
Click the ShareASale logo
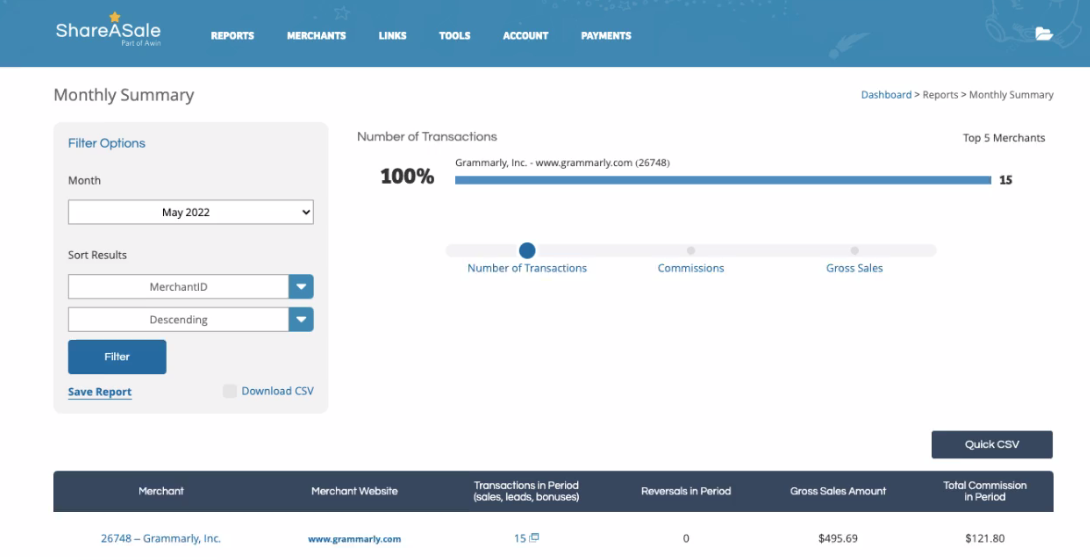tap(108, 29)
